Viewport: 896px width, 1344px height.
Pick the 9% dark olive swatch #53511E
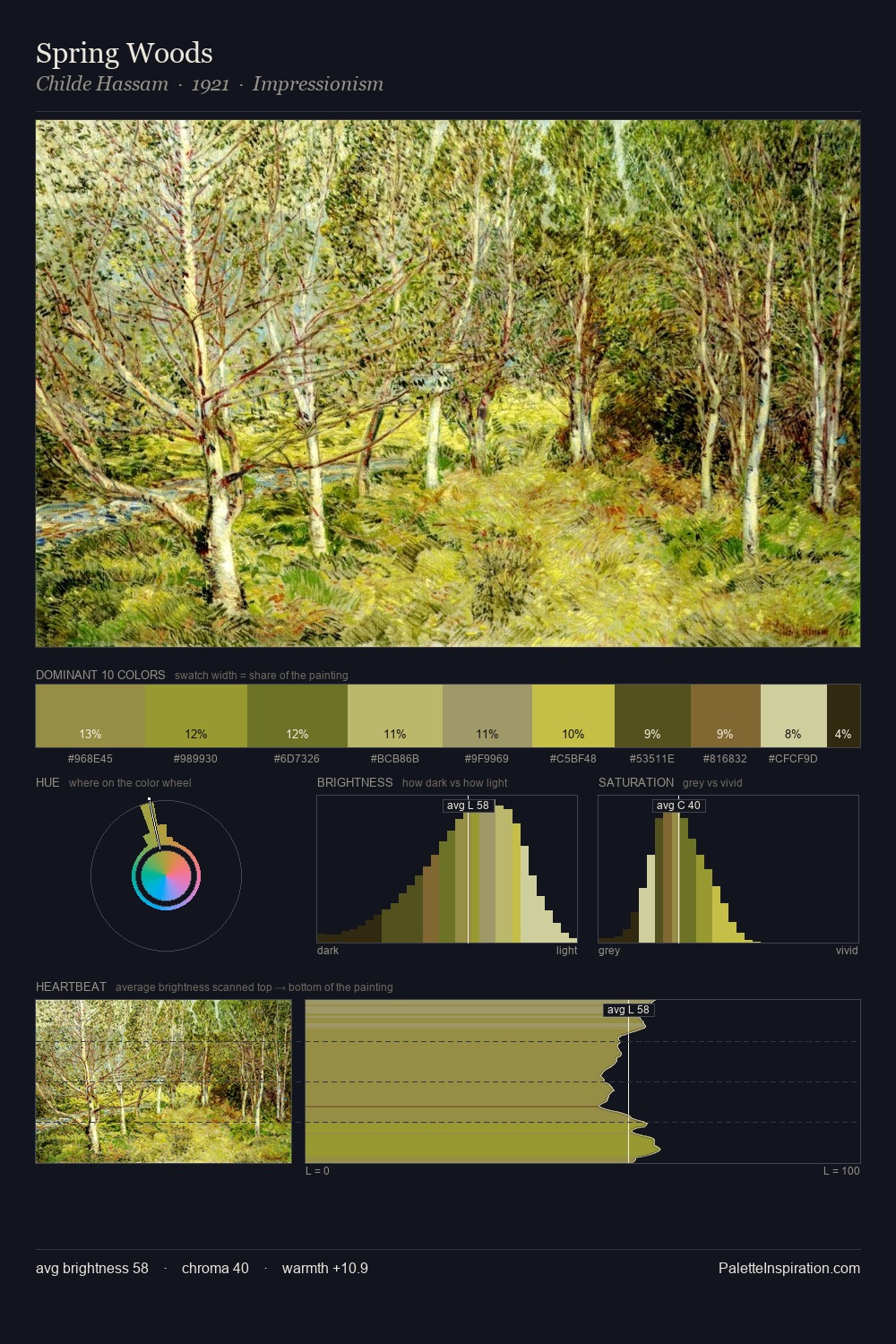click(652, 715)
